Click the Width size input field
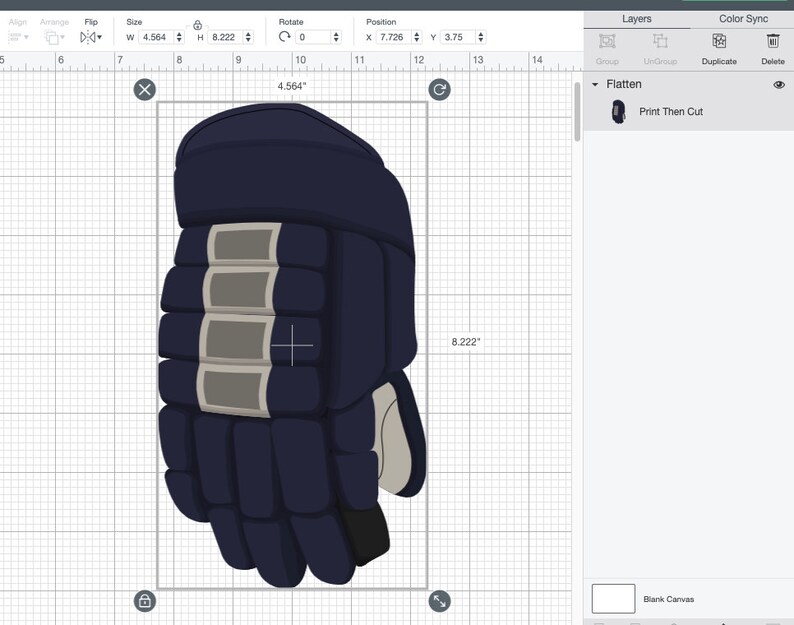This screenshot has height=625, width=794. tap(156, 37)
